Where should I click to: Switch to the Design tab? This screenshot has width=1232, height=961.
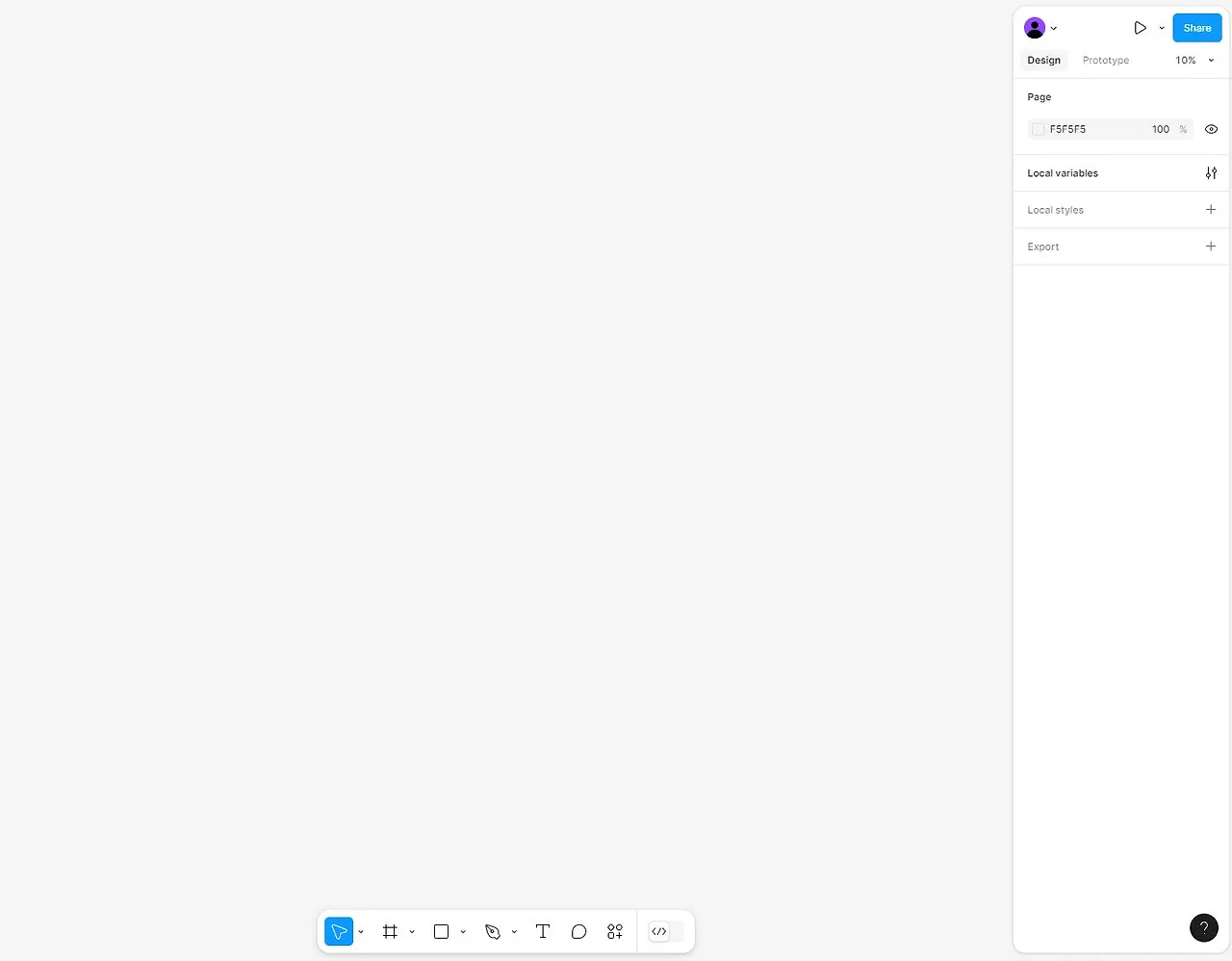[1043, 60]
